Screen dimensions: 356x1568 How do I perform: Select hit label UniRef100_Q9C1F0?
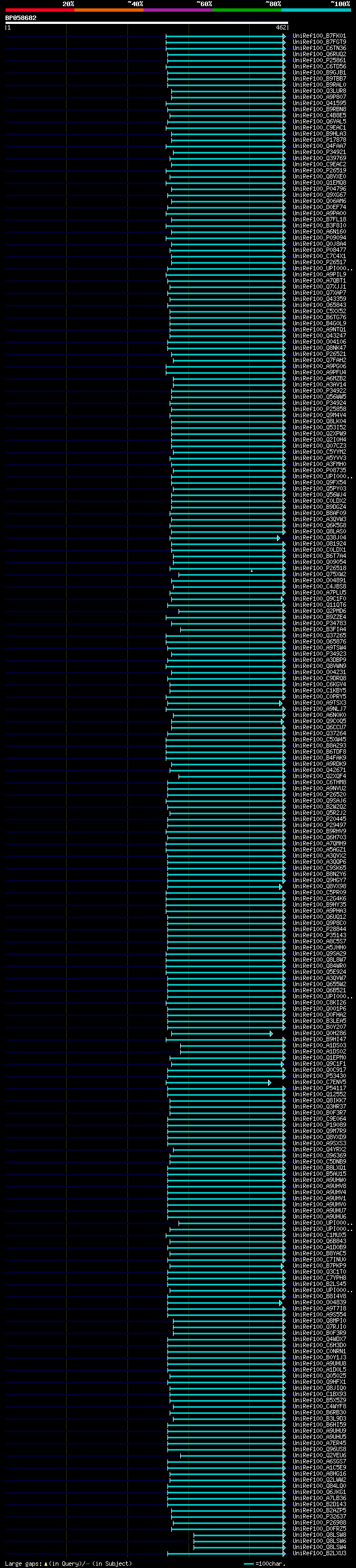[x=319, y=599]
